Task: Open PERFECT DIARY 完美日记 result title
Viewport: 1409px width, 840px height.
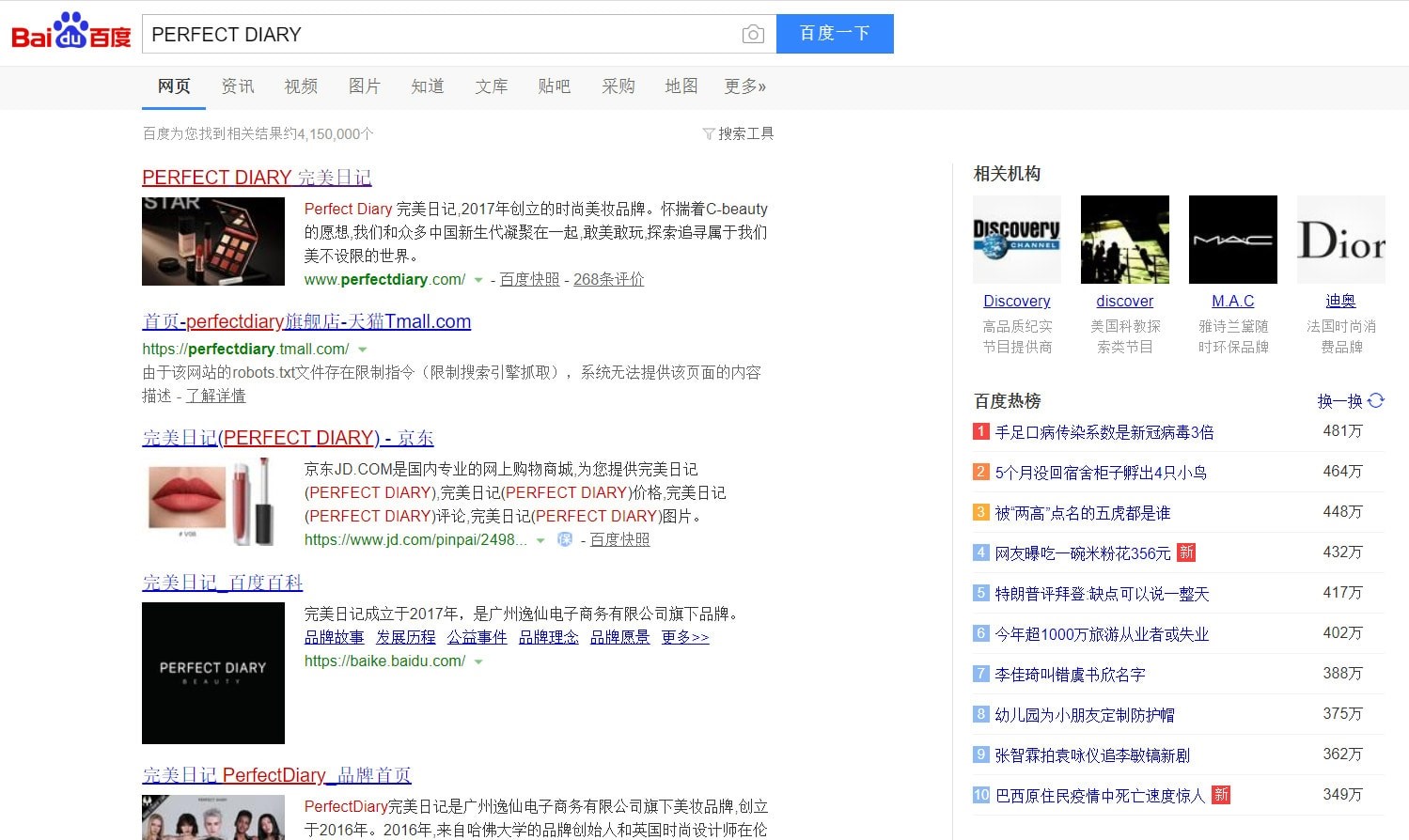Action: [x=257, y=178]
